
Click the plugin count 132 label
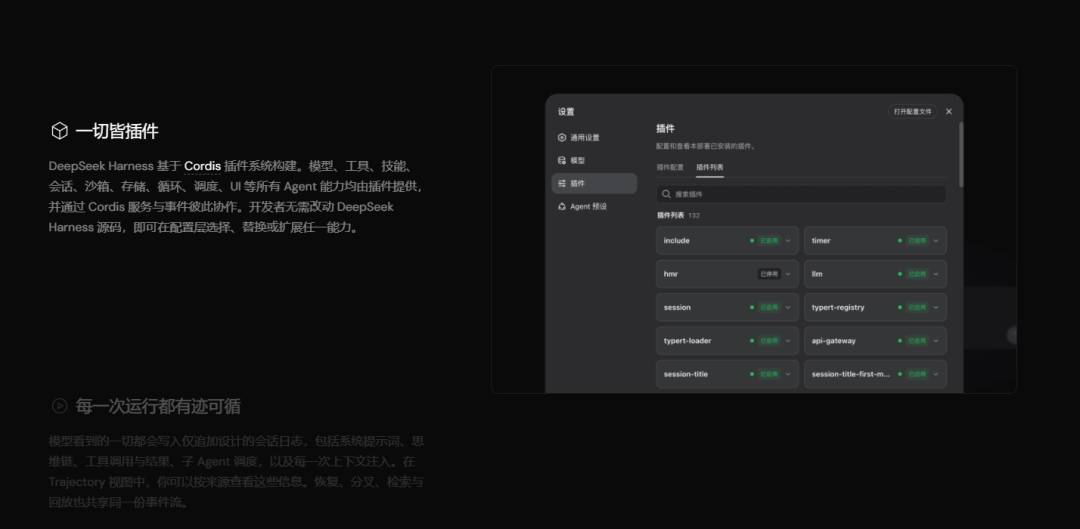[694, 216]
